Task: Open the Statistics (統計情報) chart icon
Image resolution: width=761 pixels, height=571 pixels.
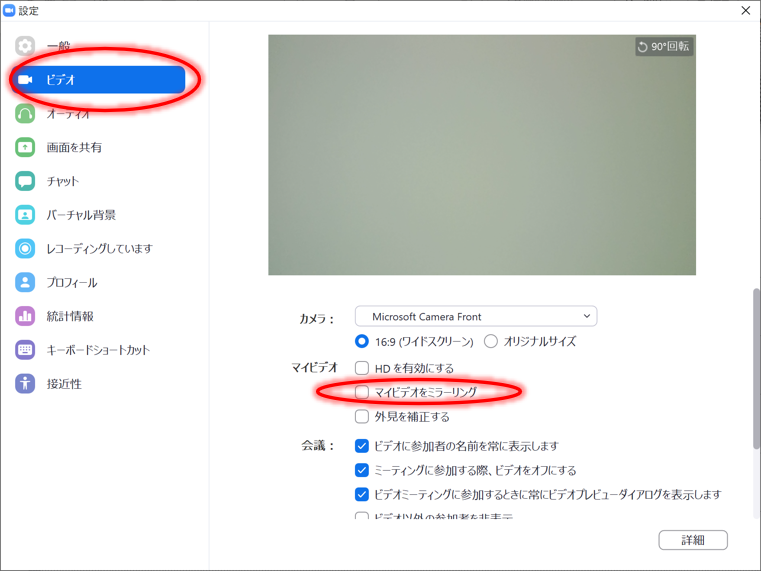Action: 25,316
